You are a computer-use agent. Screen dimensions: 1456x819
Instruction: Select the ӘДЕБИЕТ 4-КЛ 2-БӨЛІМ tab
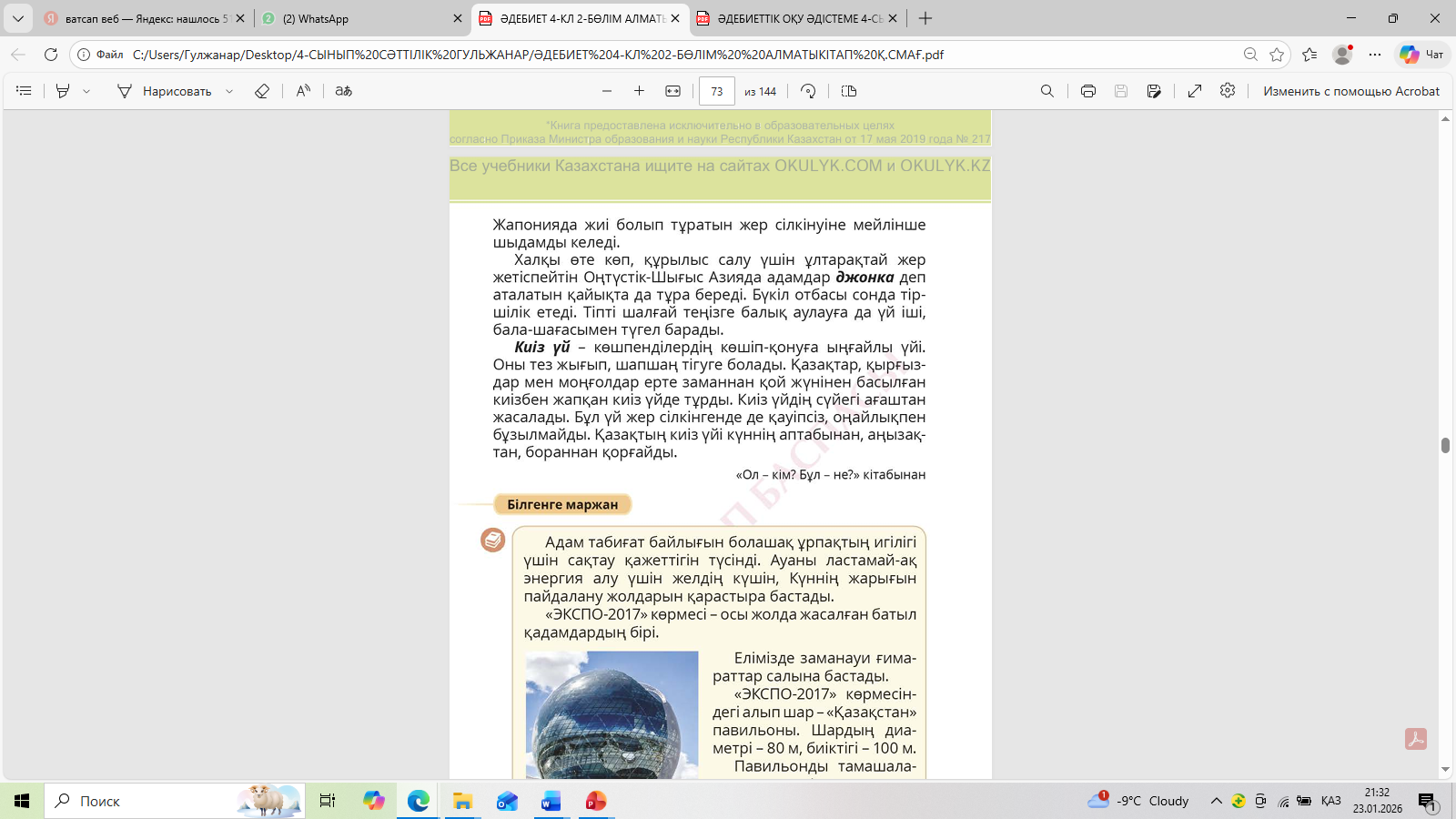click(x=578, y=18)
